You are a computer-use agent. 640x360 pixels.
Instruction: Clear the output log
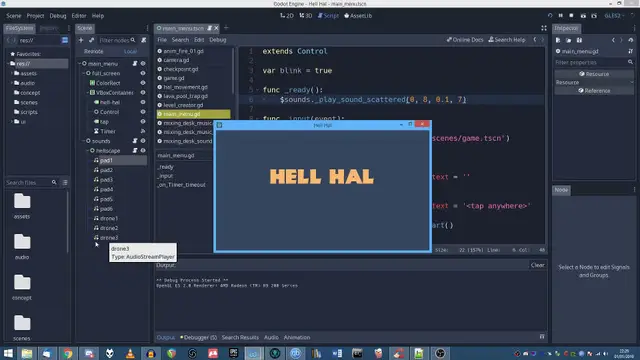(538, 265)
